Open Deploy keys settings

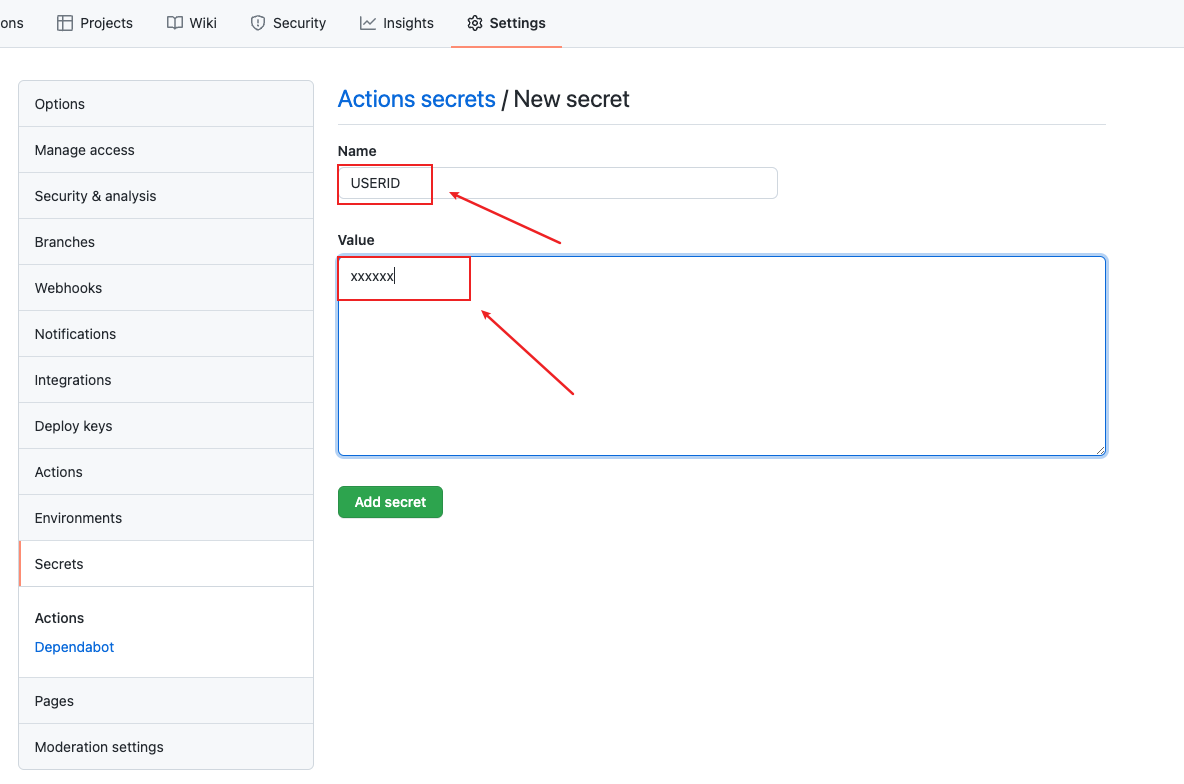[x=73, y=426]
